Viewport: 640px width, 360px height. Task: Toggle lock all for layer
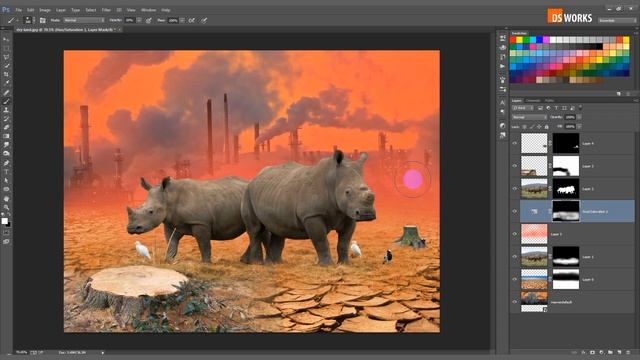pyautogui.click(x=547, y=127)
